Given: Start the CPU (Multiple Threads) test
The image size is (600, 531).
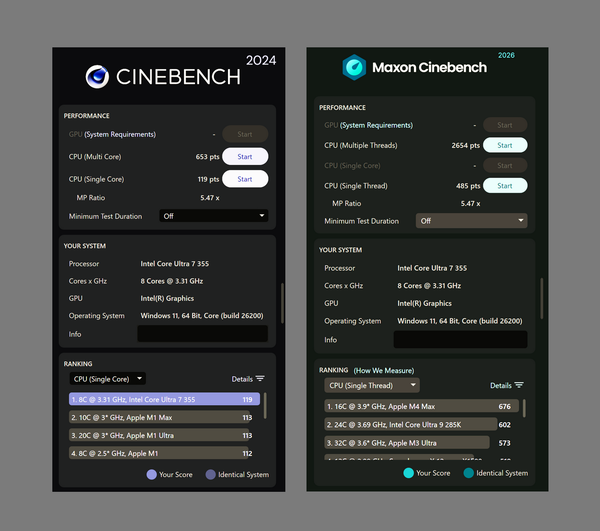Looking at the screenshot, I should (x=505, y=145).
